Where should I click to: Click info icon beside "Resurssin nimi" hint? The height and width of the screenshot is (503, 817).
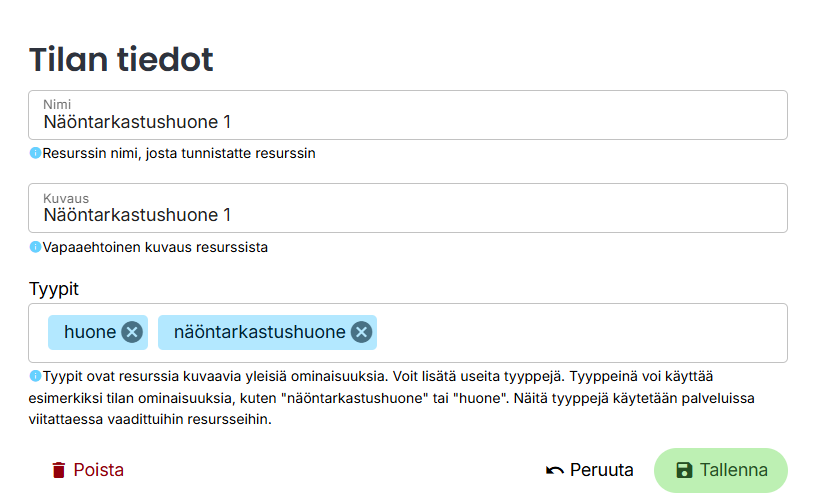[x=35, y=153]
